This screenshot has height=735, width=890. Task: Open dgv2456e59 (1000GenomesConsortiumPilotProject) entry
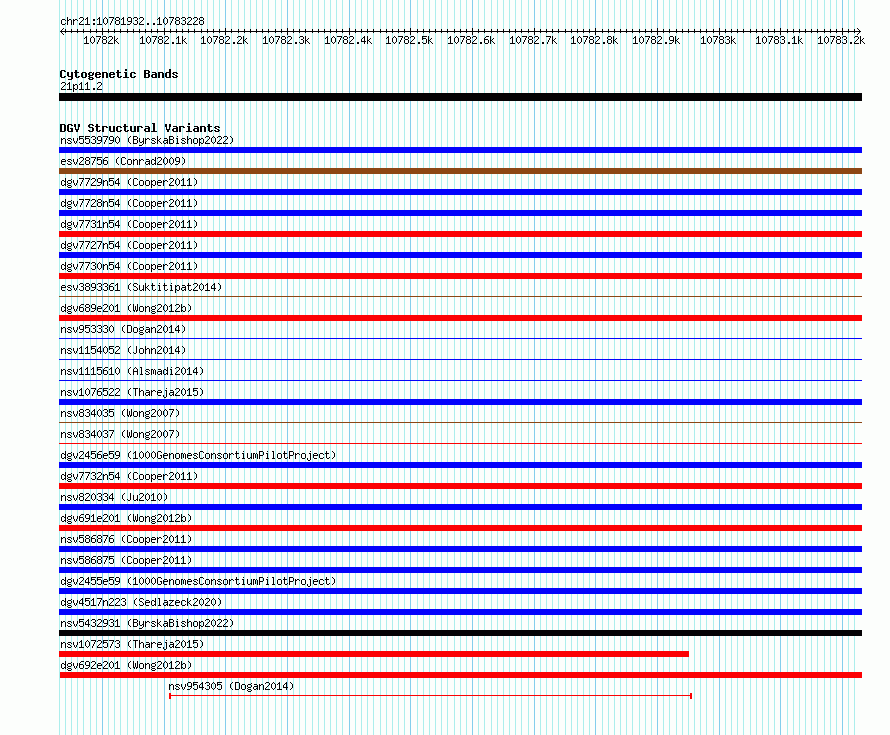198,455
